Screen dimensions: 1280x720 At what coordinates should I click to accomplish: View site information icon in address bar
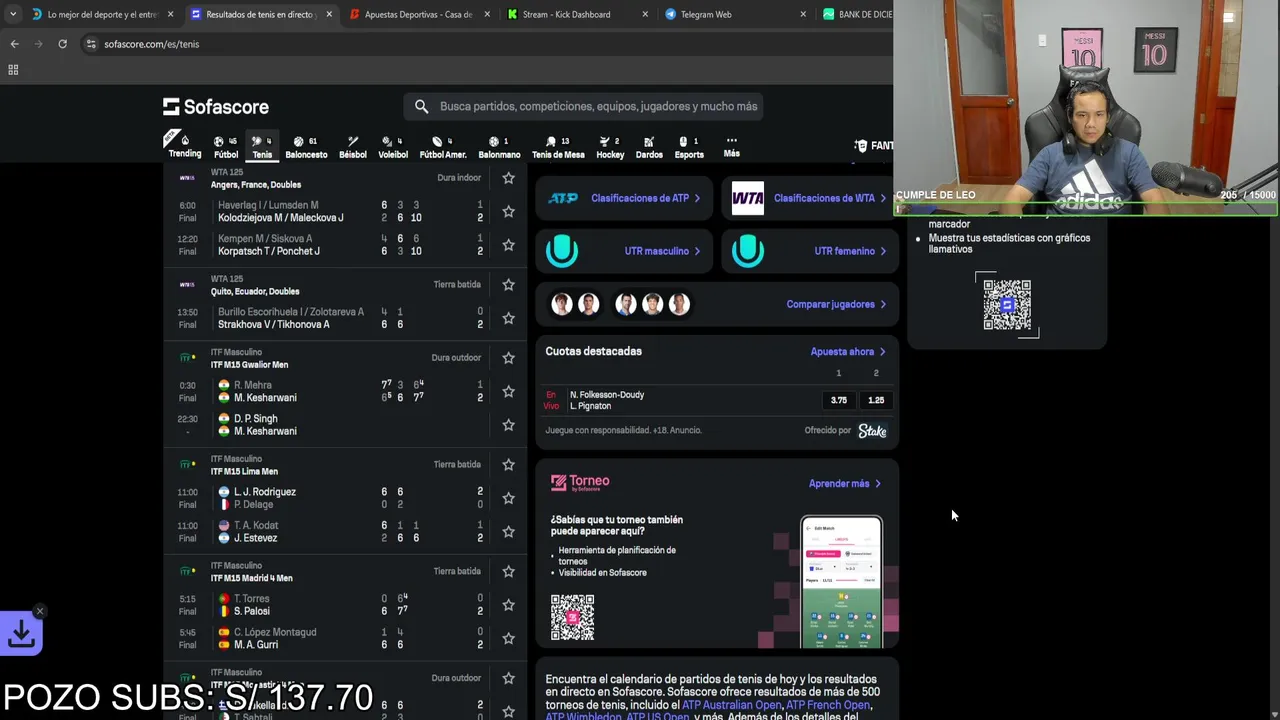pyautogui.click(x=91, y=44)
